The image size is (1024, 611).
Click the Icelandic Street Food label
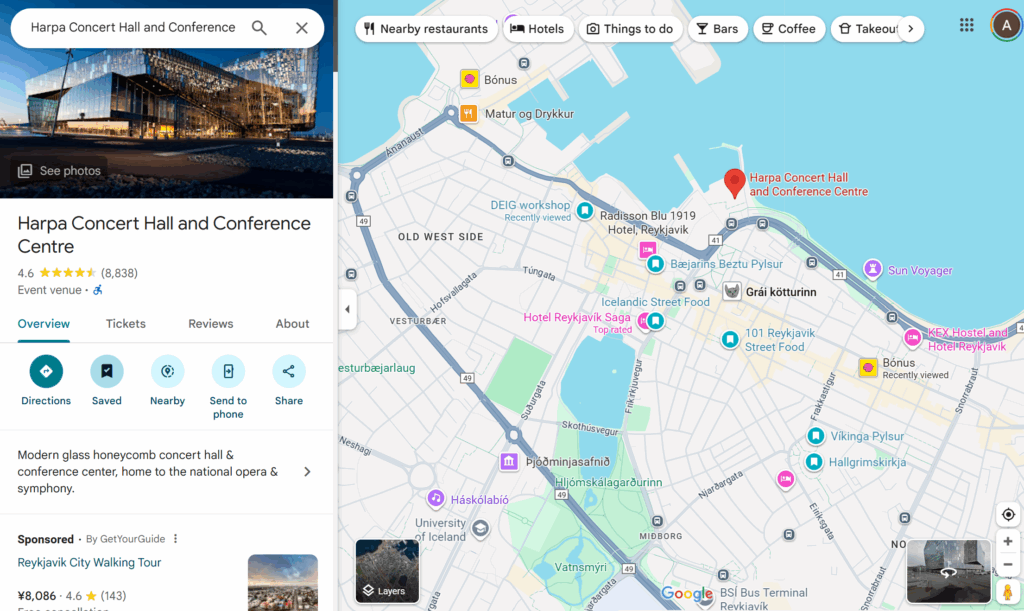point(655,302)
